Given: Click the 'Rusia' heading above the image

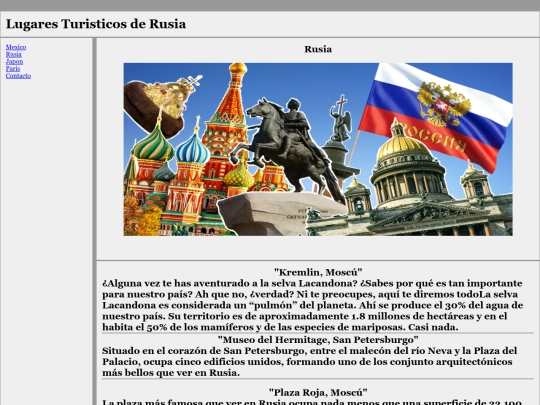Looking at the screenshot, I should pyautogui.click(x=318, y=49).
